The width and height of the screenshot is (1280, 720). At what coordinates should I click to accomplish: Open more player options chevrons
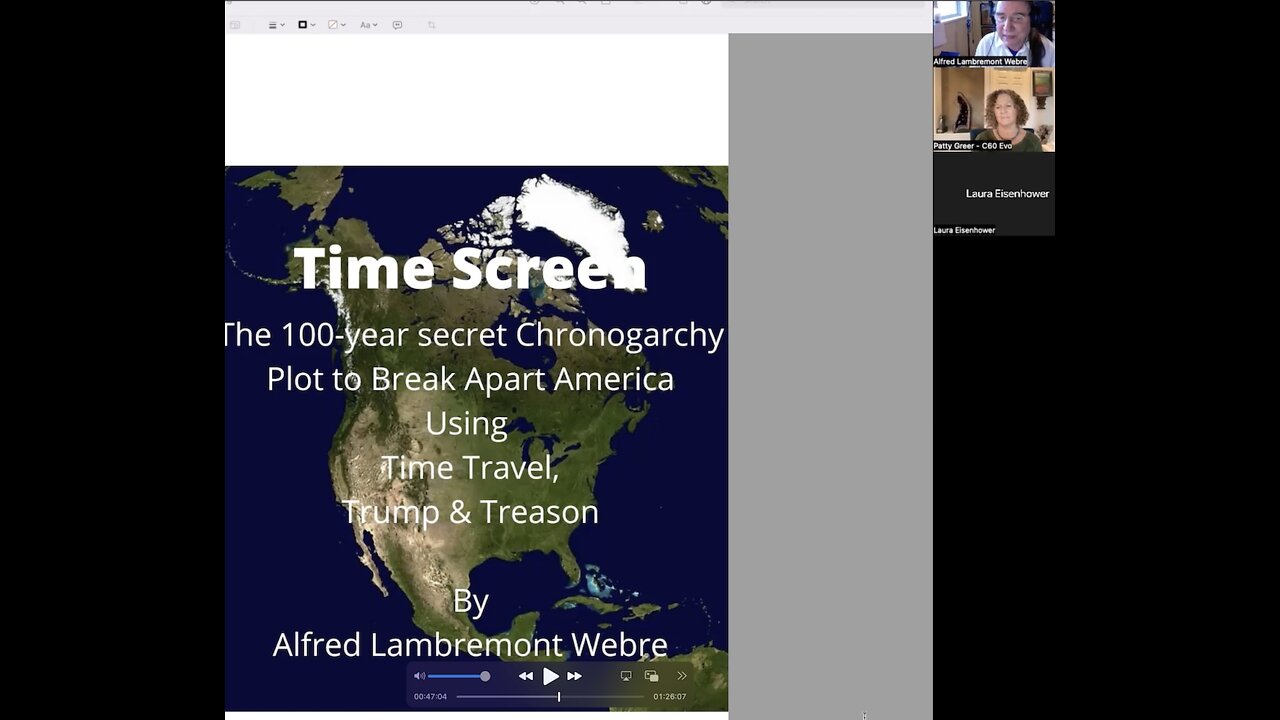coord(682,676)
